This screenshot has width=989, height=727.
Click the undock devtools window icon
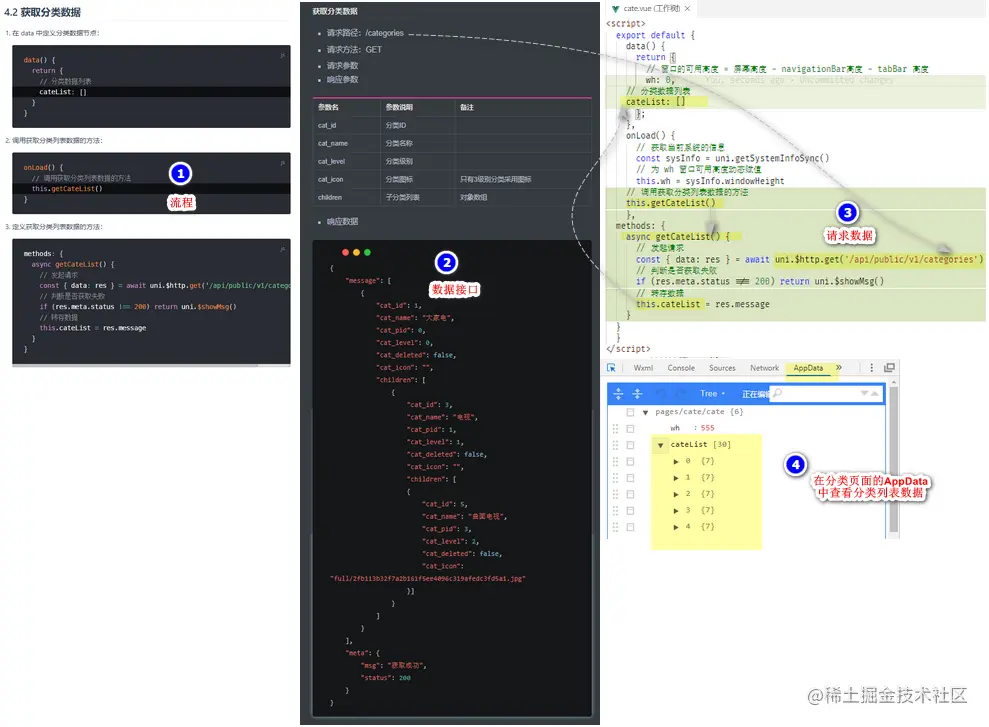tap(889, 368)
